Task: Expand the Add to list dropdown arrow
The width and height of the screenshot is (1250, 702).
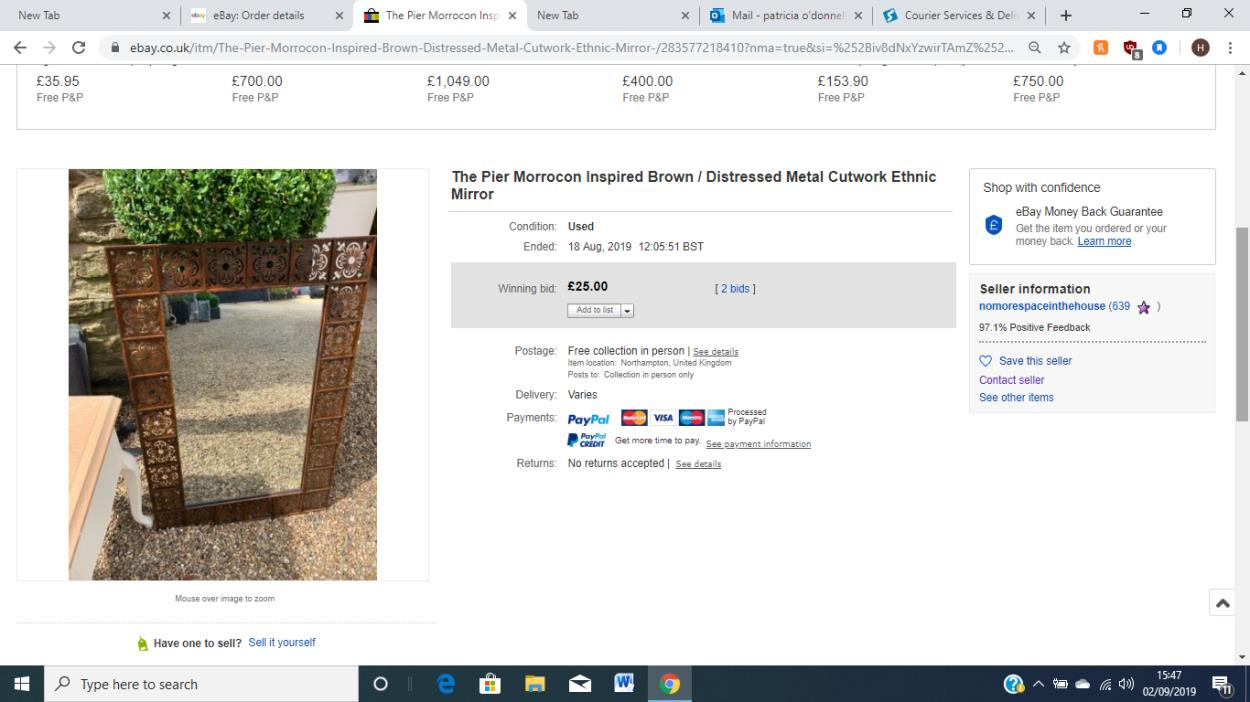Action: tap(627, 311)
